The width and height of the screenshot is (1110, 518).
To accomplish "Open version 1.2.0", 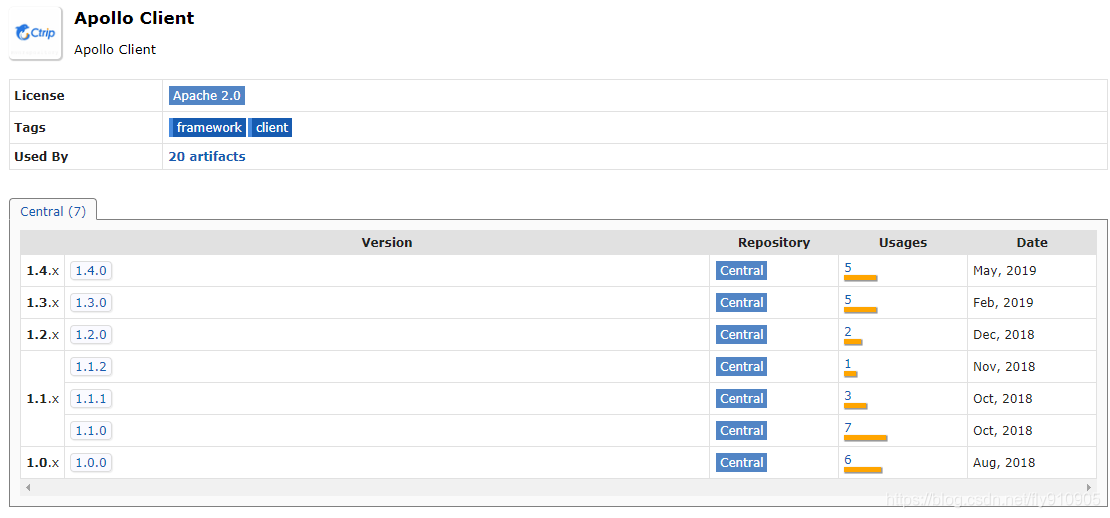I will point(91,335).
